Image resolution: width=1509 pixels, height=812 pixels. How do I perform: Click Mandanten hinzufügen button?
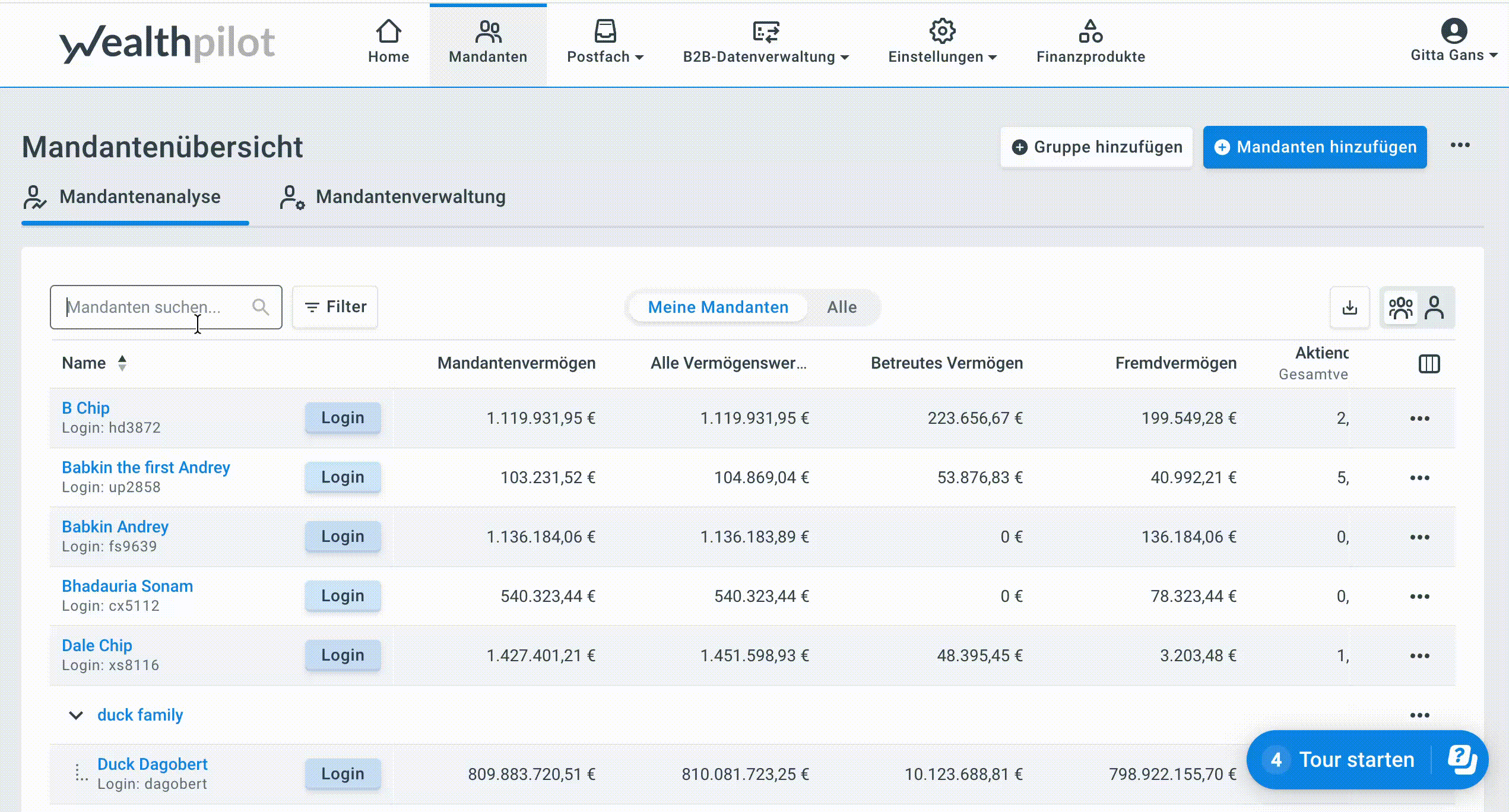[1314, 147]
